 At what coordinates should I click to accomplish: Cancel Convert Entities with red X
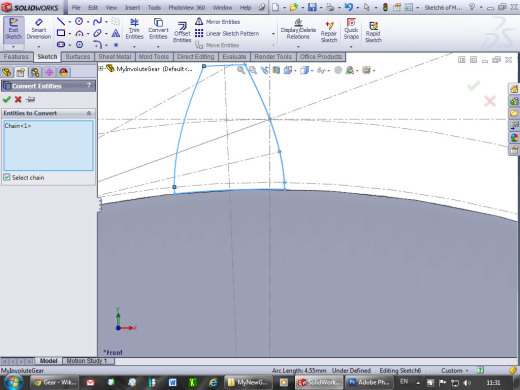(x=18, y=99)
